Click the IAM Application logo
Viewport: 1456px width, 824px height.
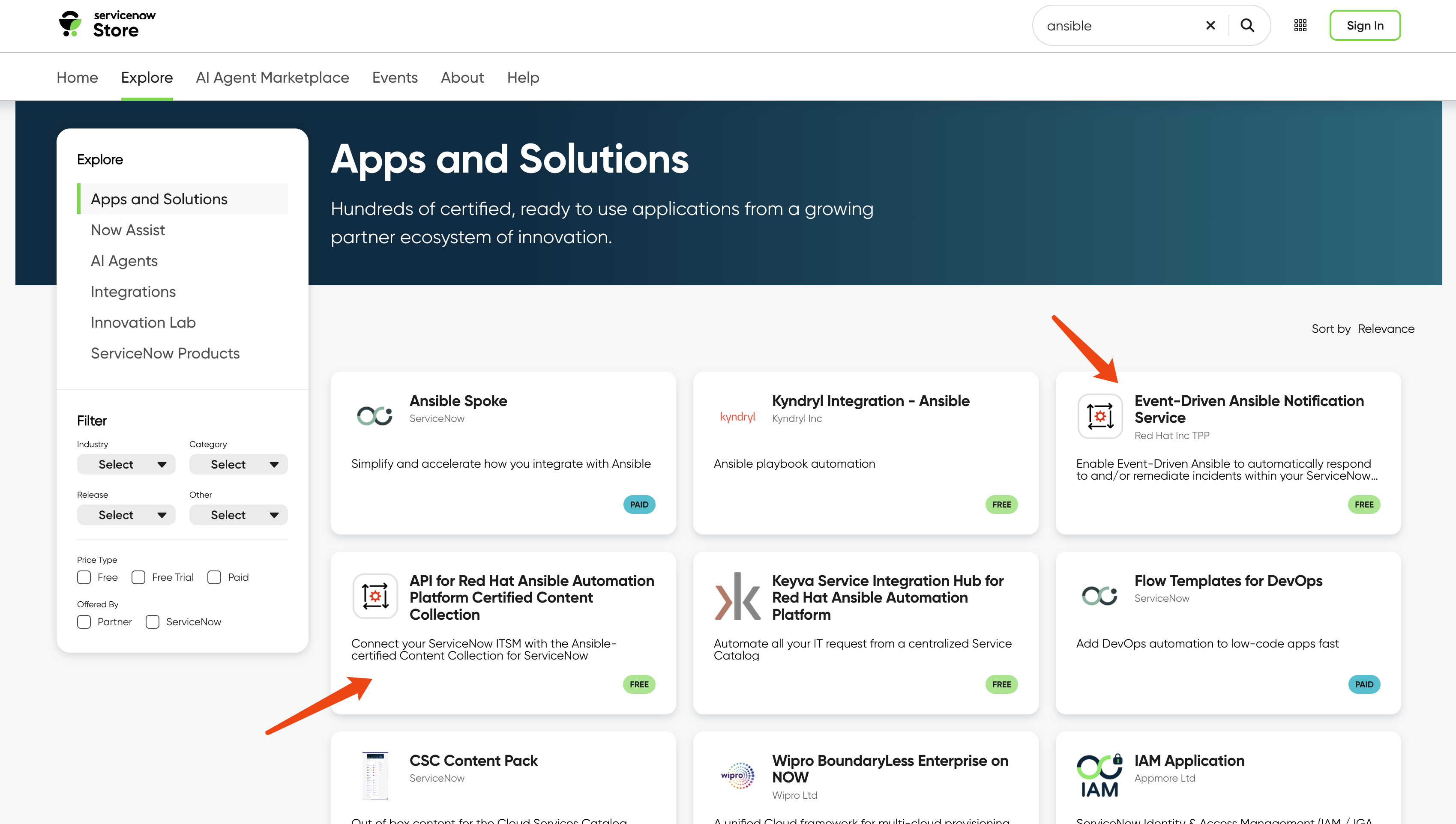click(x=1099, y=775)
